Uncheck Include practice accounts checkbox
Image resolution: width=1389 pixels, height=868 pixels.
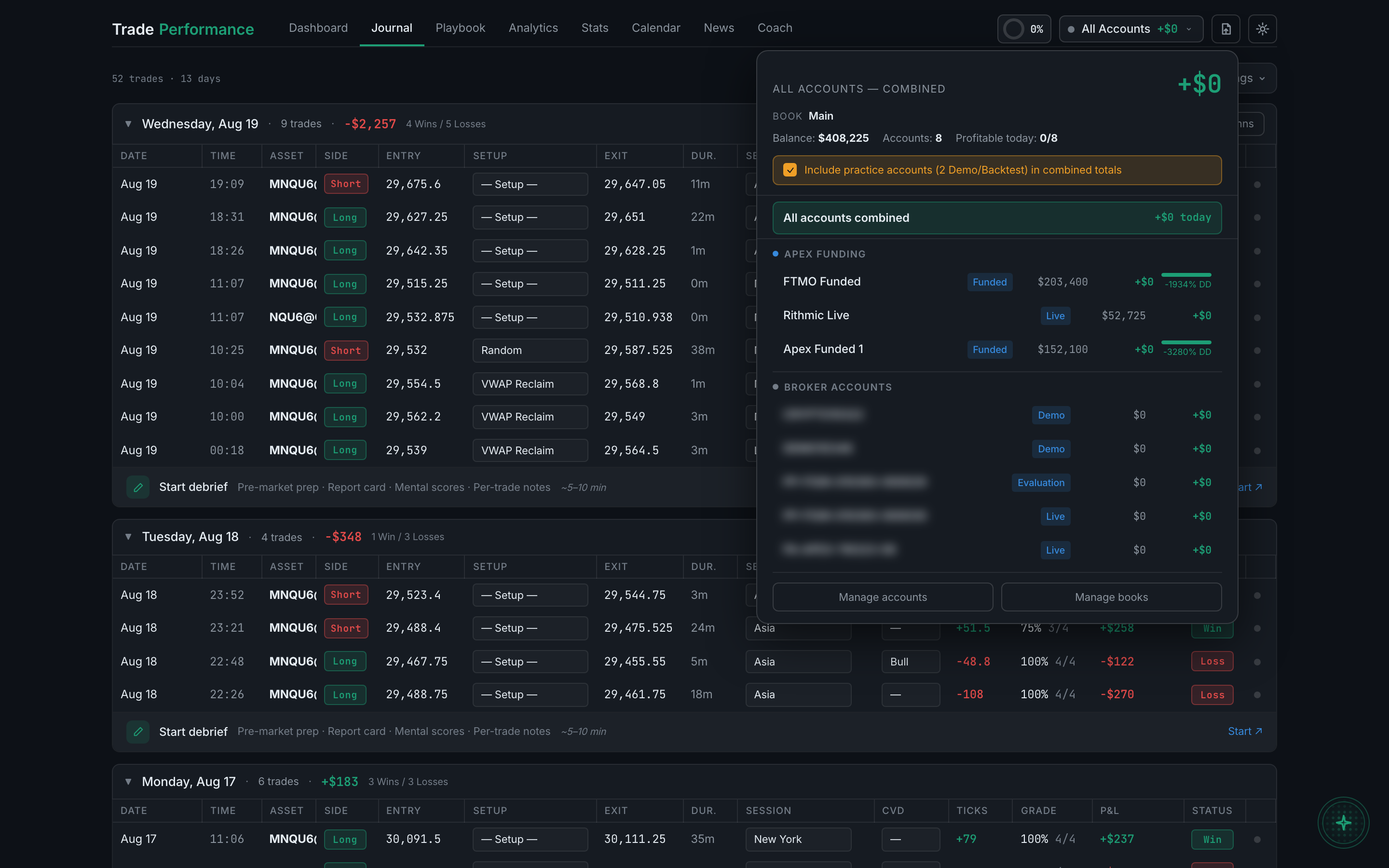(790, 170)
